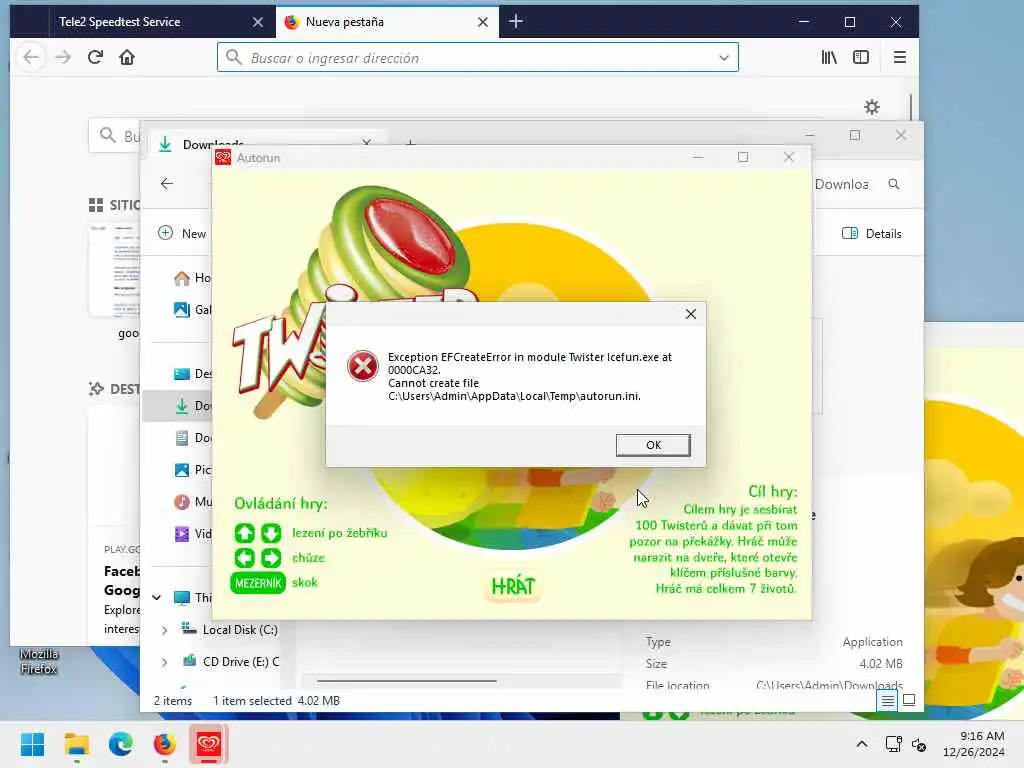Open new tab settings gear
The height and width of the screenshot is (768, 1024).
tap(872, 106)
